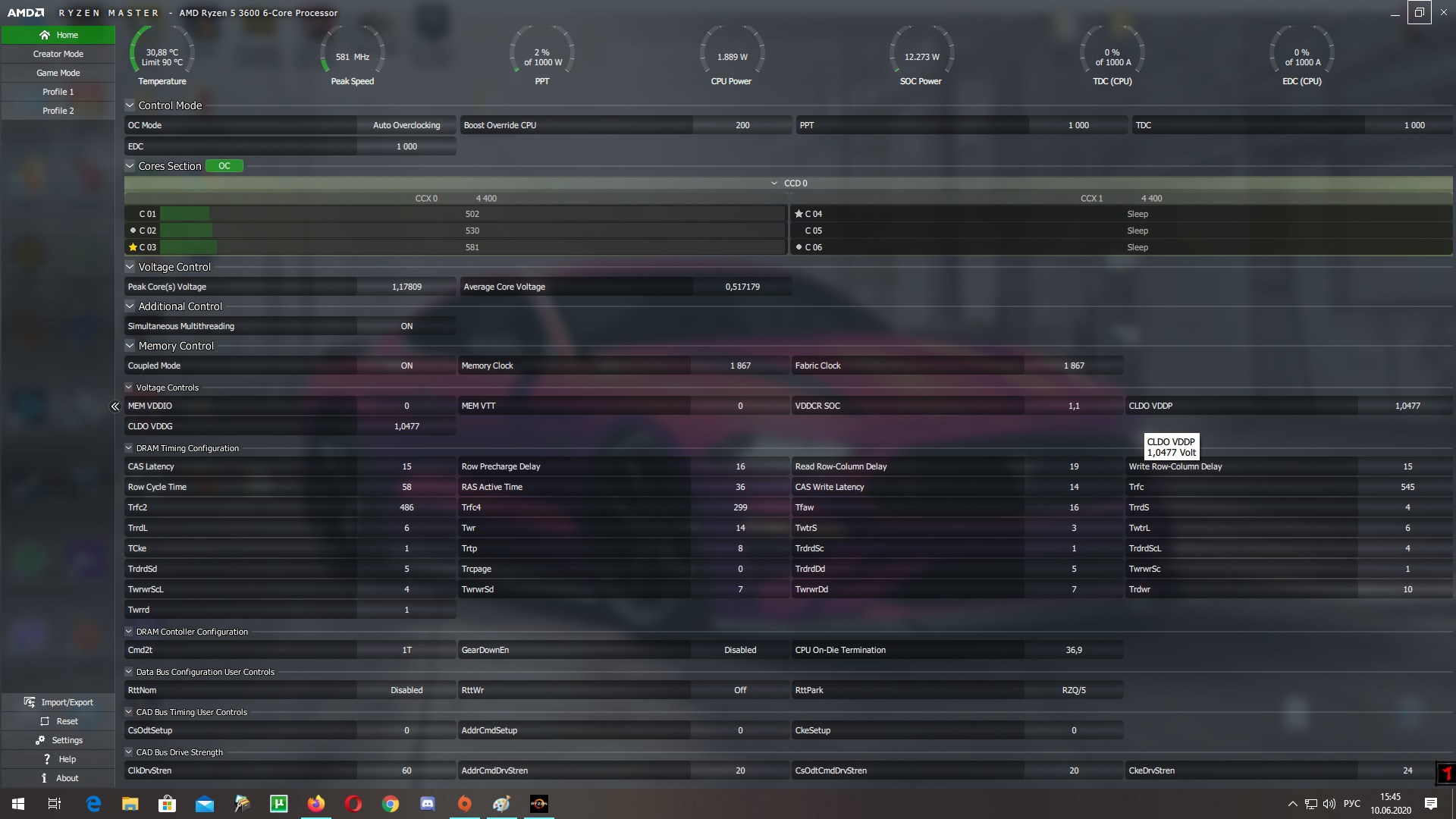This screenshot has height=819, width=1456.
Task: Click gold star on core C 03
Action: 133,247
